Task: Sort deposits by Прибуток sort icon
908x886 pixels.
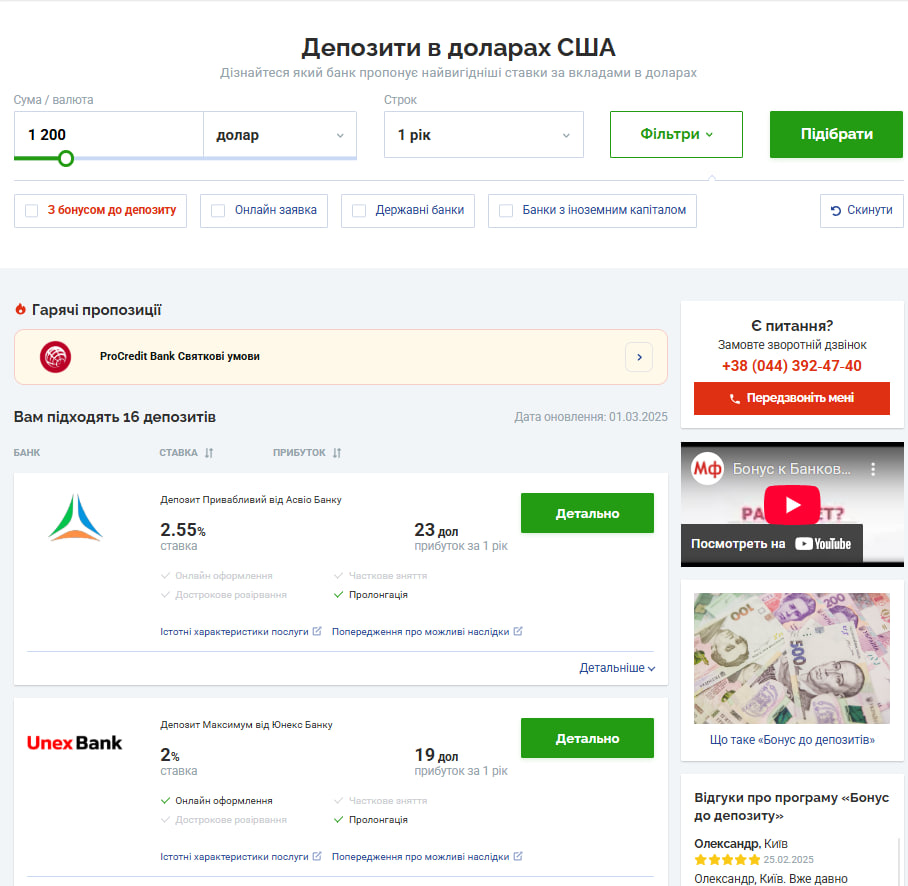Action: (x=337, y=453)
